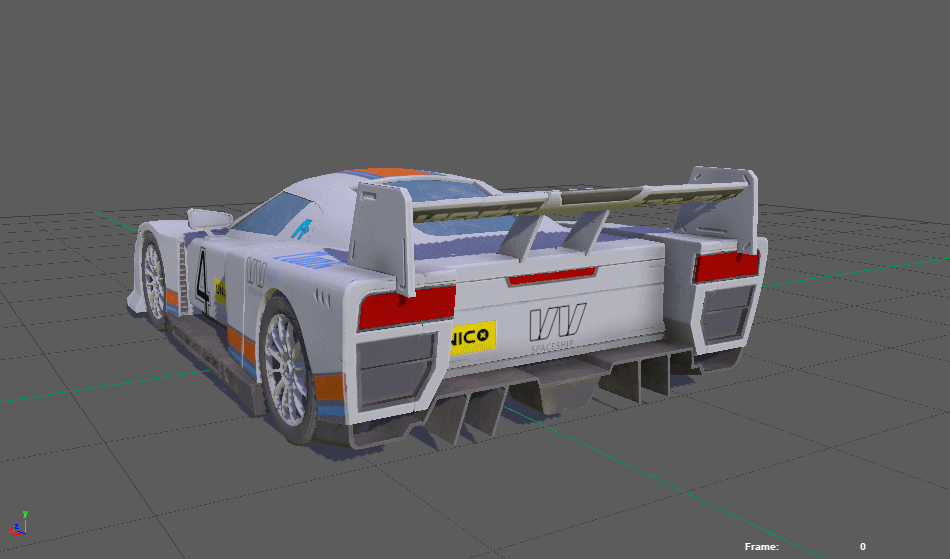
Task: Select the number 4 decal on the door
Action: coord(204,277)
